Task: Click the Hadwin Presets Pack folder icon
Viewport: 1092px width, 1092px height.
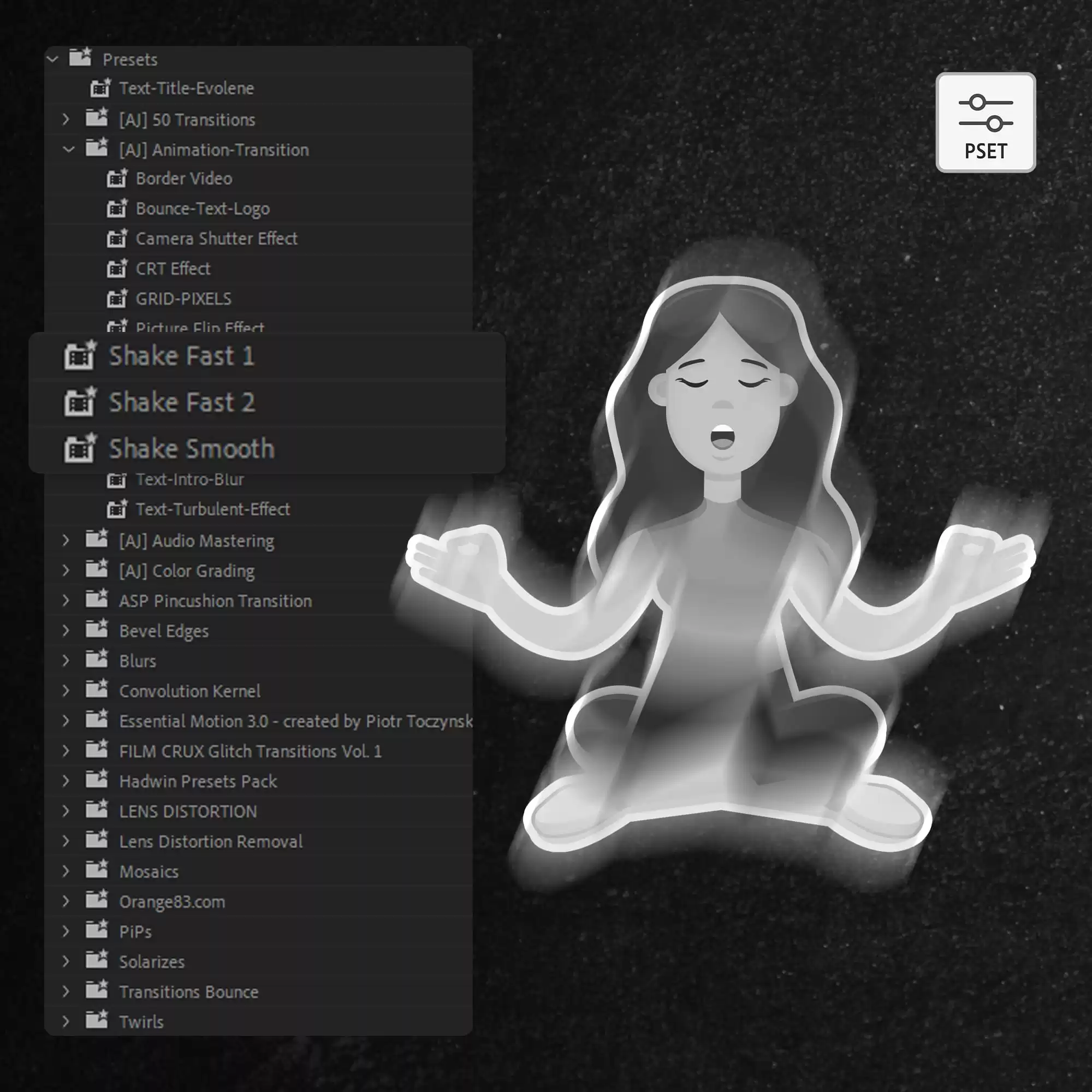Action: [97, 781]
